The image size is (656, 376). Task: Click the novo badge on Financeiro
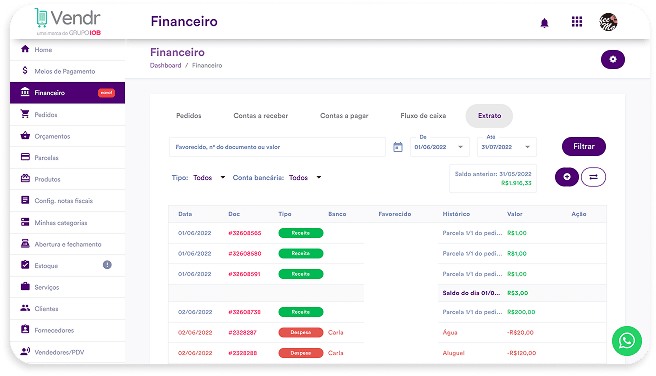pyautogui.click(x=106, y=92)
